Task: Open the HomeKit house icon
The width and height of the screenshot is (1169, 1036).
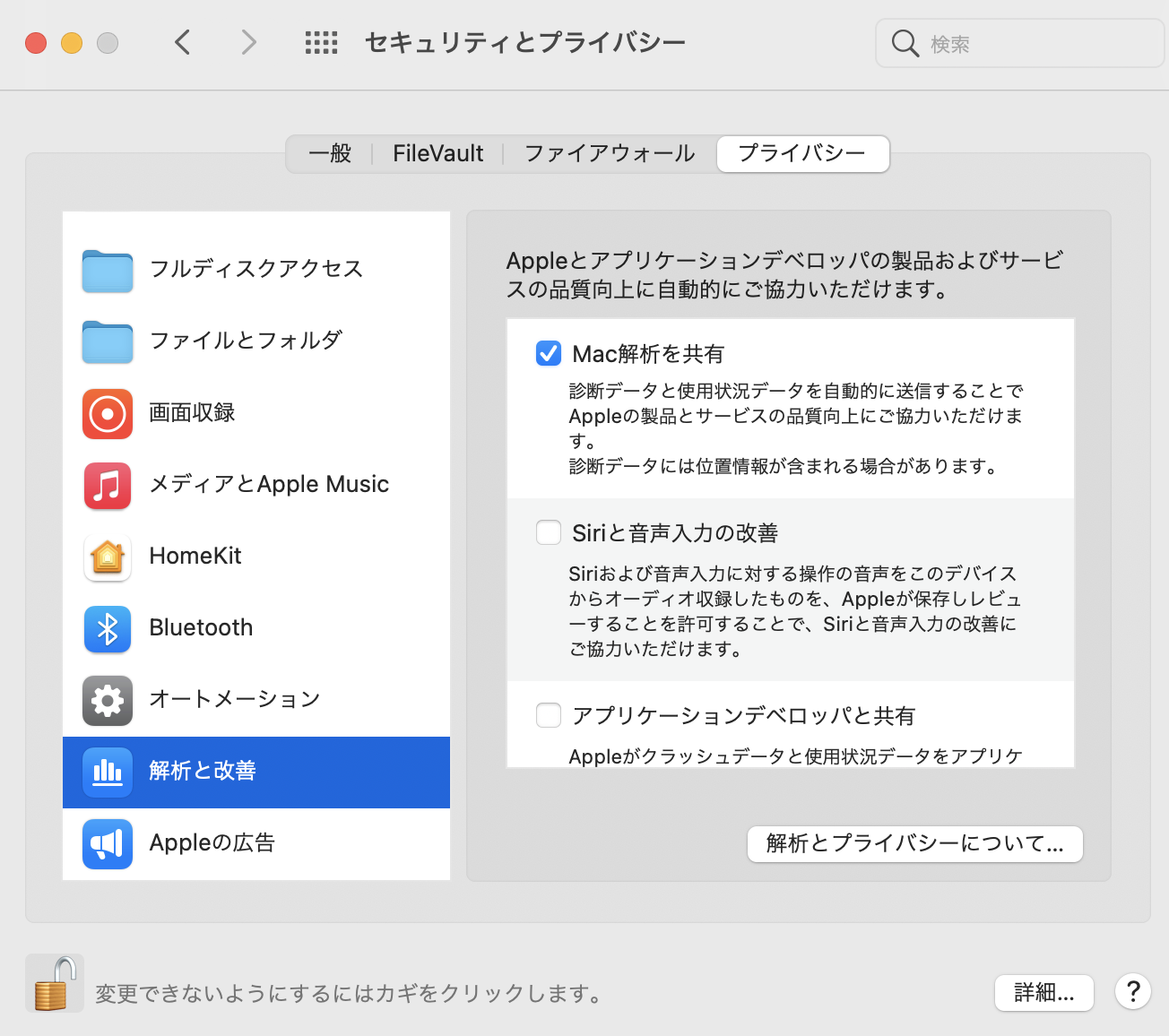Action: click(108, 557)
